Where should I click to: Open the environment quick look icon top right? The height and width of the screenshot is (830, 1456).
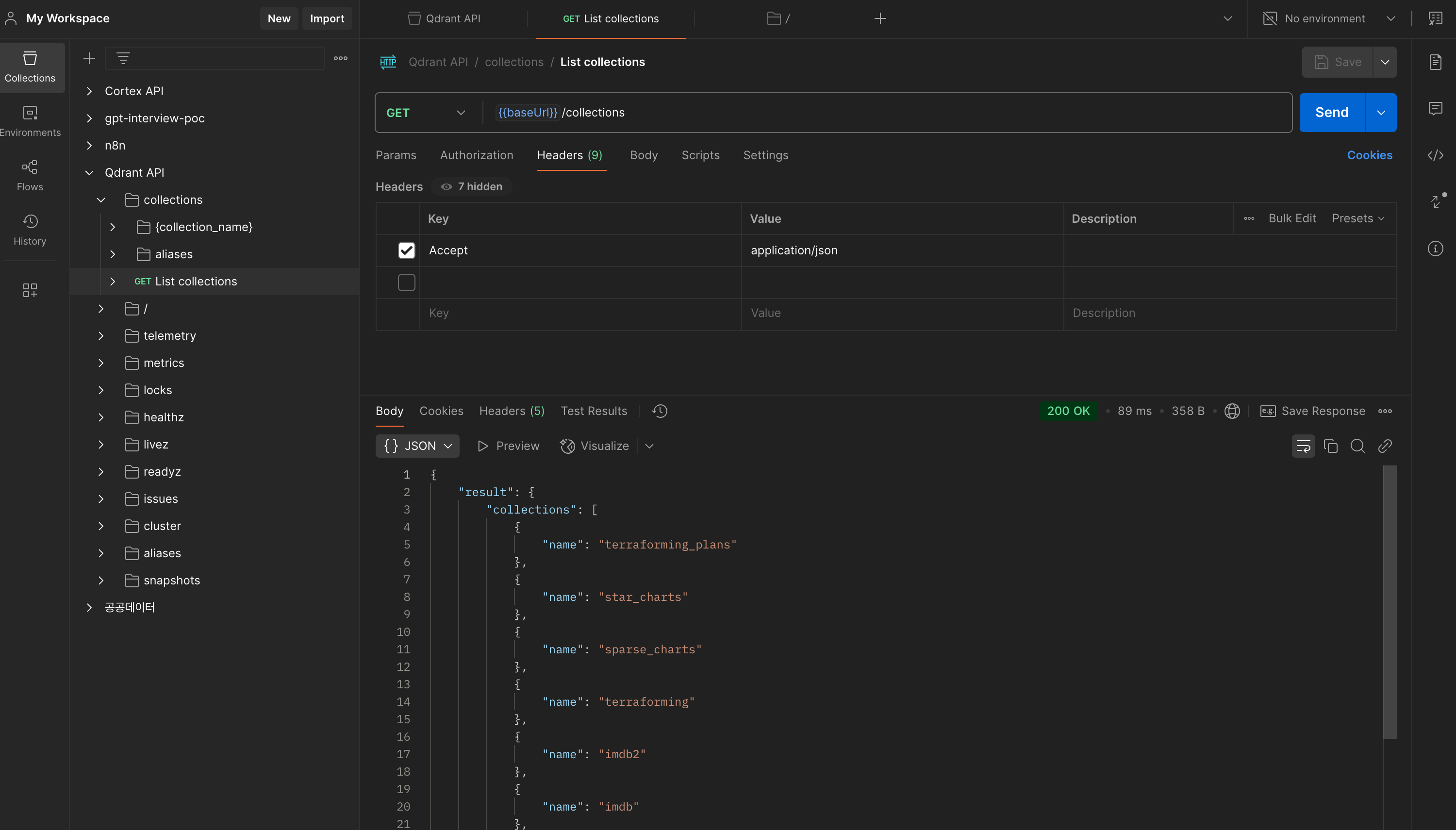1436,19
